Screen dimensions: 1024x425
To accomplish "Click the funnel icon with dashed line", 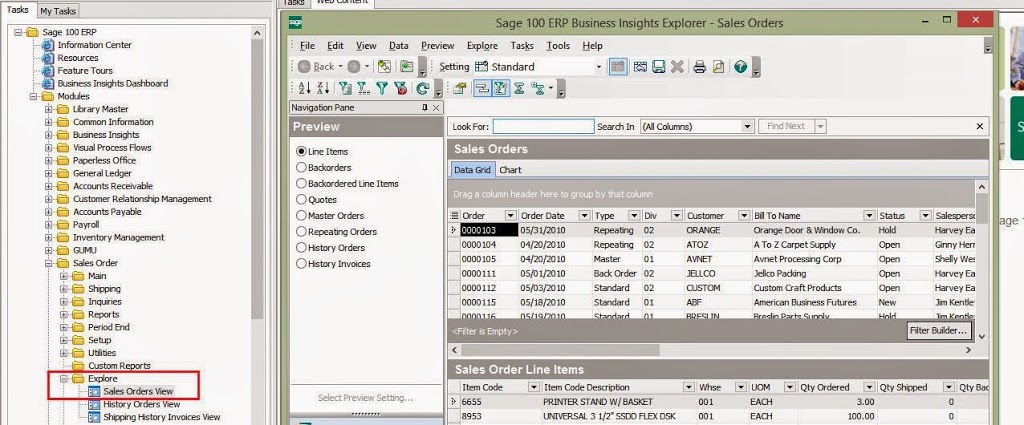I will pyautogui.click(x=363, y=88).
